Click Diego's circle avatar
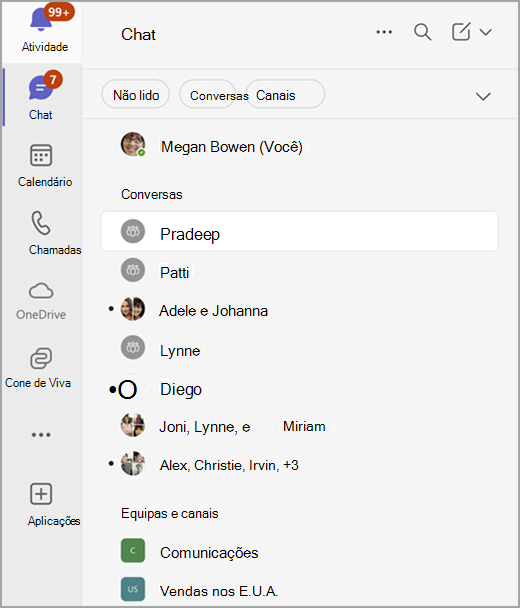Screen dimensions: 520x608 (128, 389)
